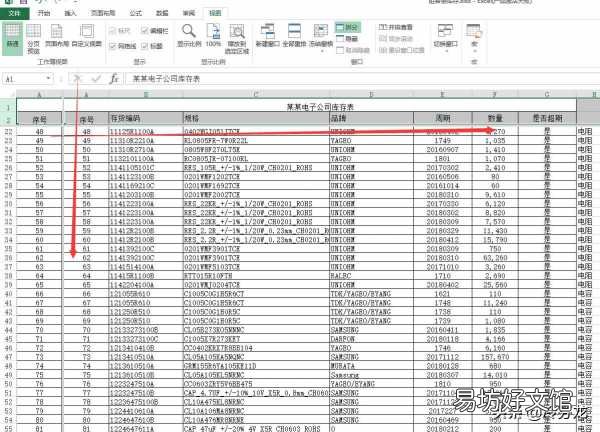The image size is (600, 432).
Task: Hide (隐藏) the current window
Action: [x=347, y=39]
